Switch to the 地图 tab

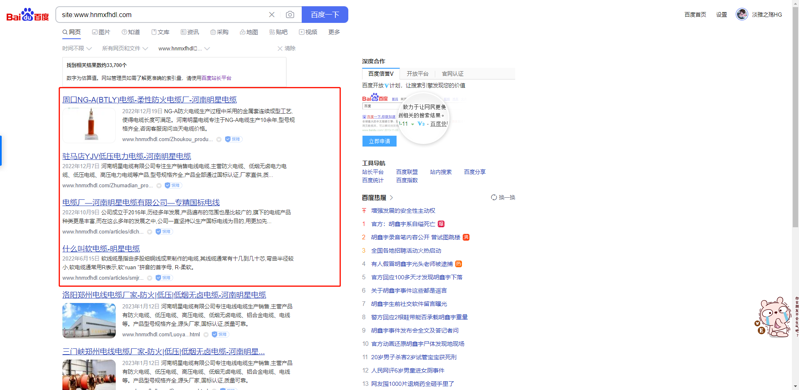(x=249, y=32)
